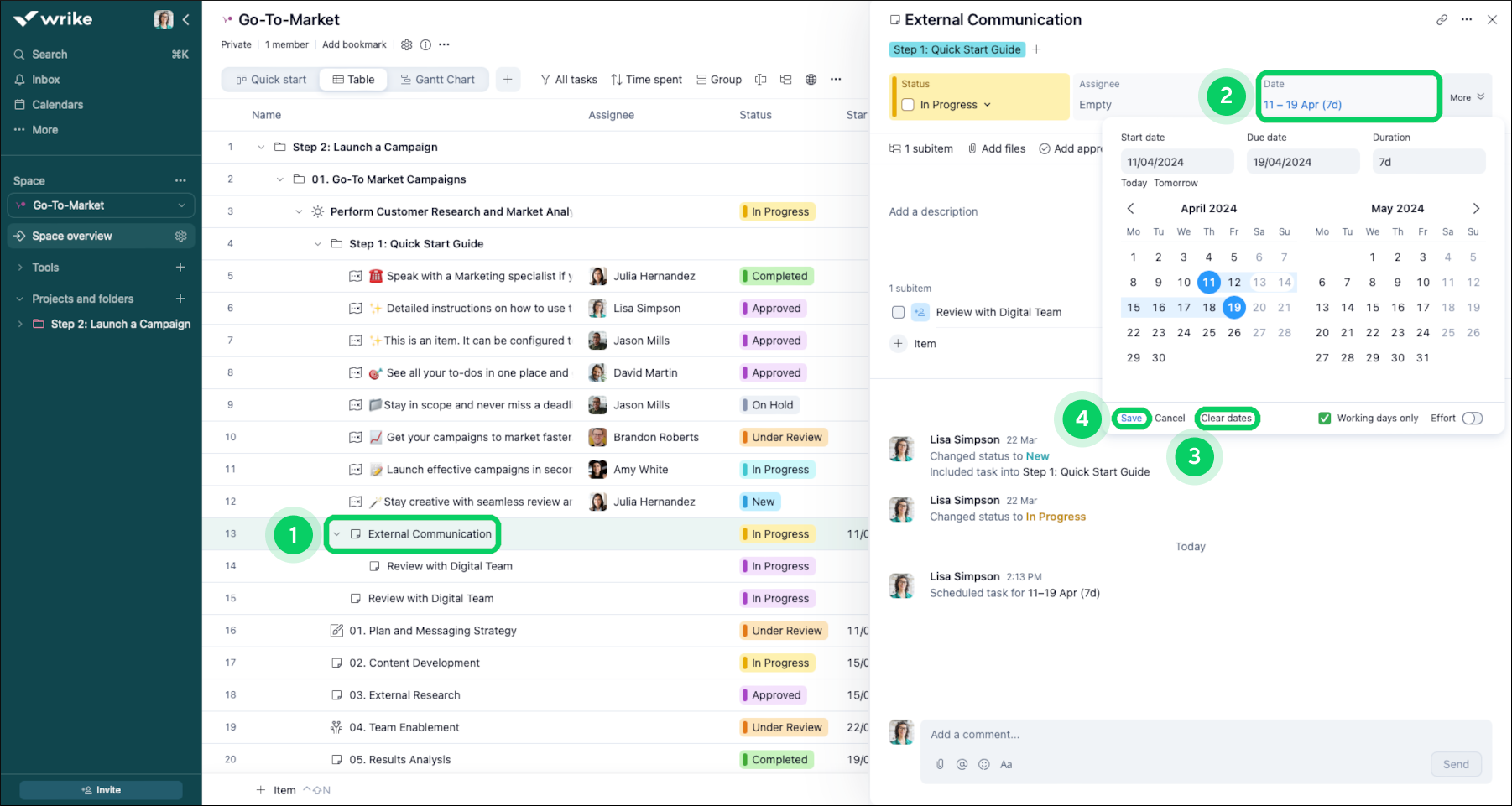Open Inbox from the sidebar
Image resolution: width=1512 pixels, height=806 pixels.
(45, 80)
